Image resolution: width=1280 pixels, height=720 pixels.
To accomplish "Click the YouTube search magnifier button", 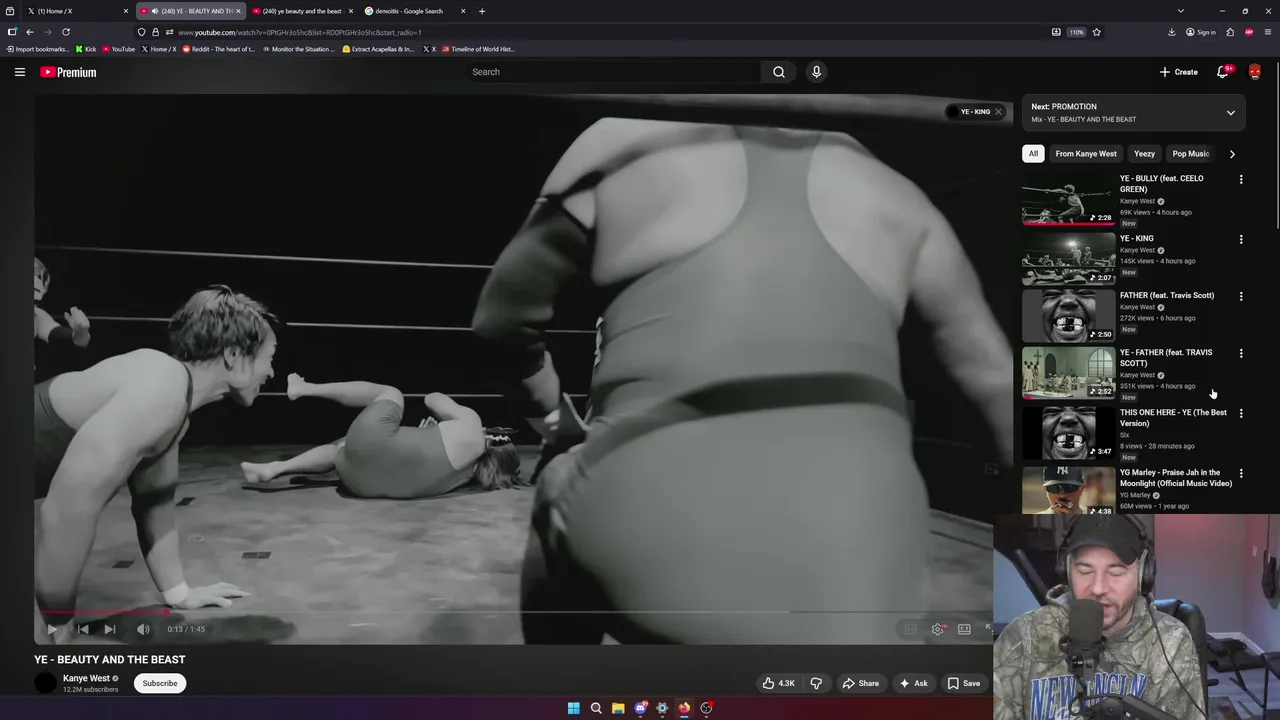I will 779,72.
